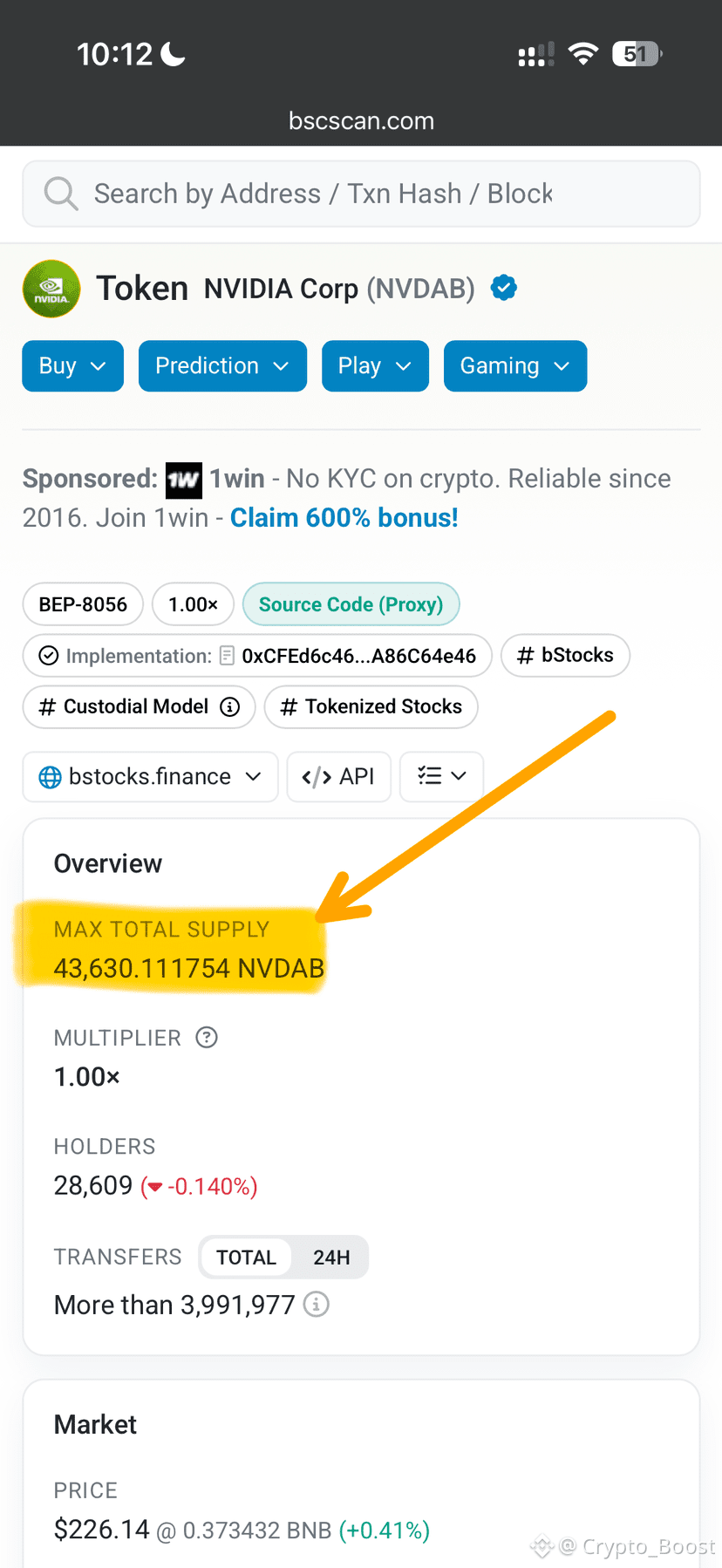
Task: Click the NVIDIA token logo
Action: 51,289
